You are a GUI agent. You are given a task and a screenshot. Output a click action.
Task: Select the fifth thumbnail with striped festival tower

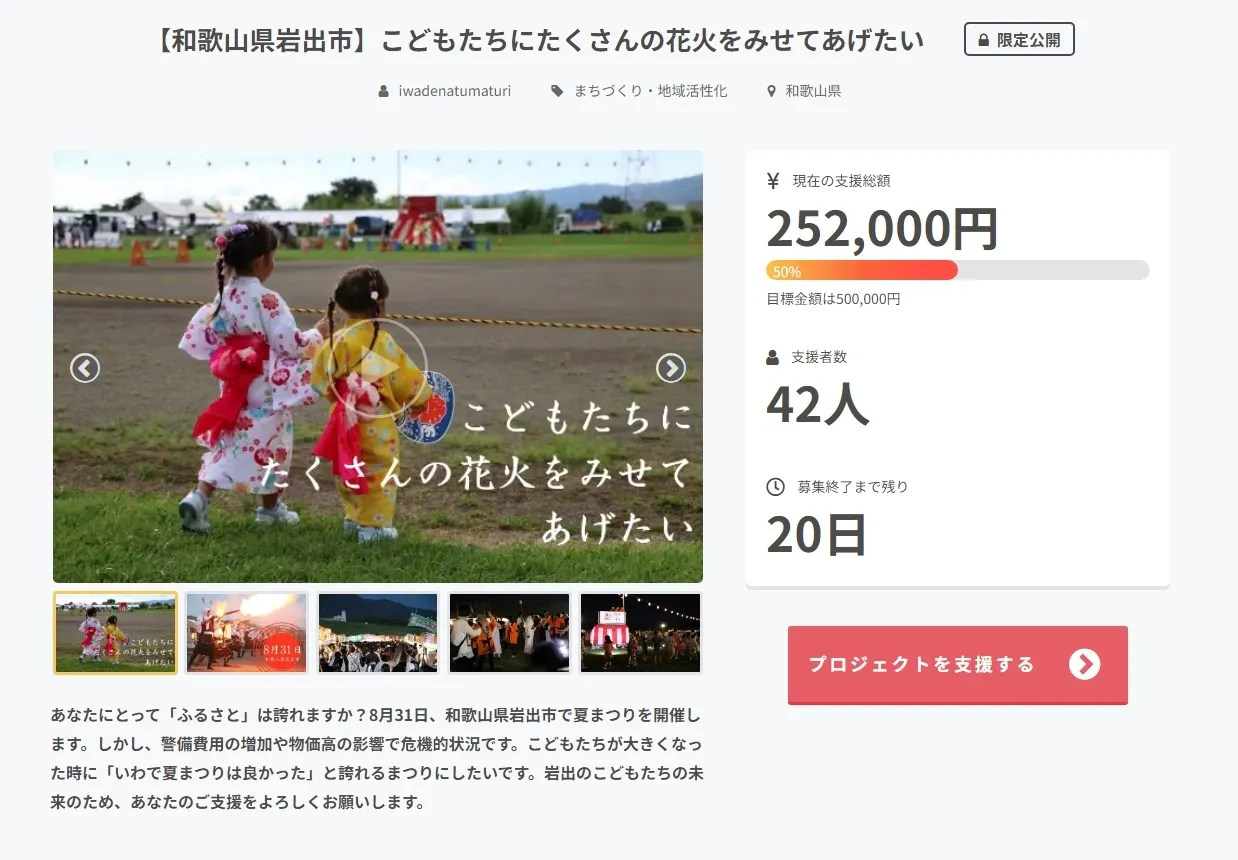[641, 633]
